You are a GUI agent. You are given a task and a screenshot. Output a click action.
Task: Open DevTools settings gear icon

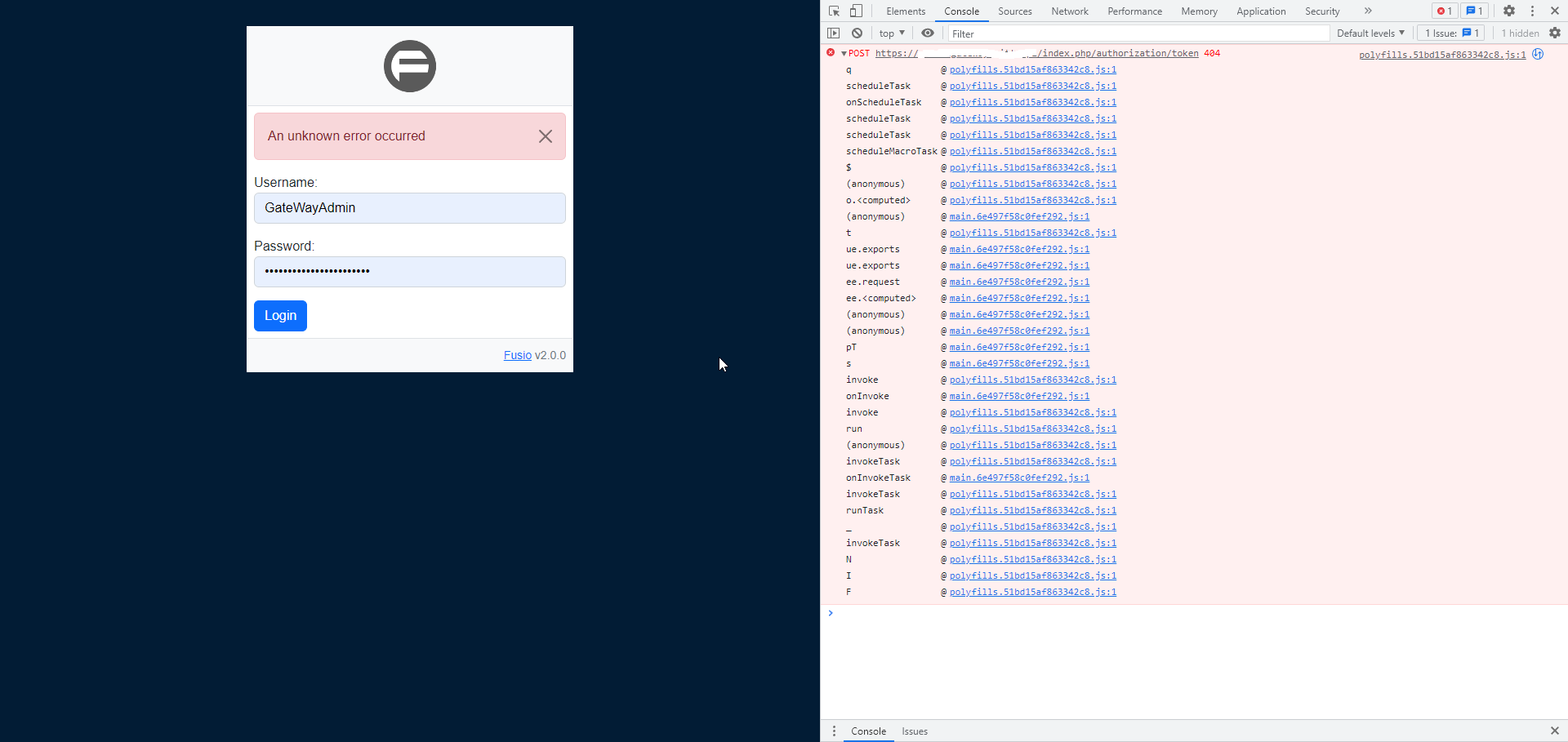pos(1509,11)
